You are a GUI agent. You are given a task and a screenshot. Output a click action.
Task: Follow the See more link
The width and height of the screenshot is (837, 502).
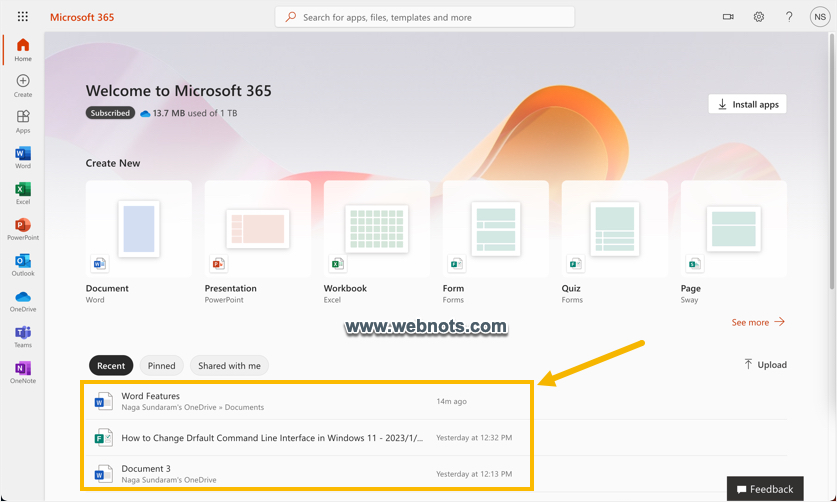tap(758, 322)
